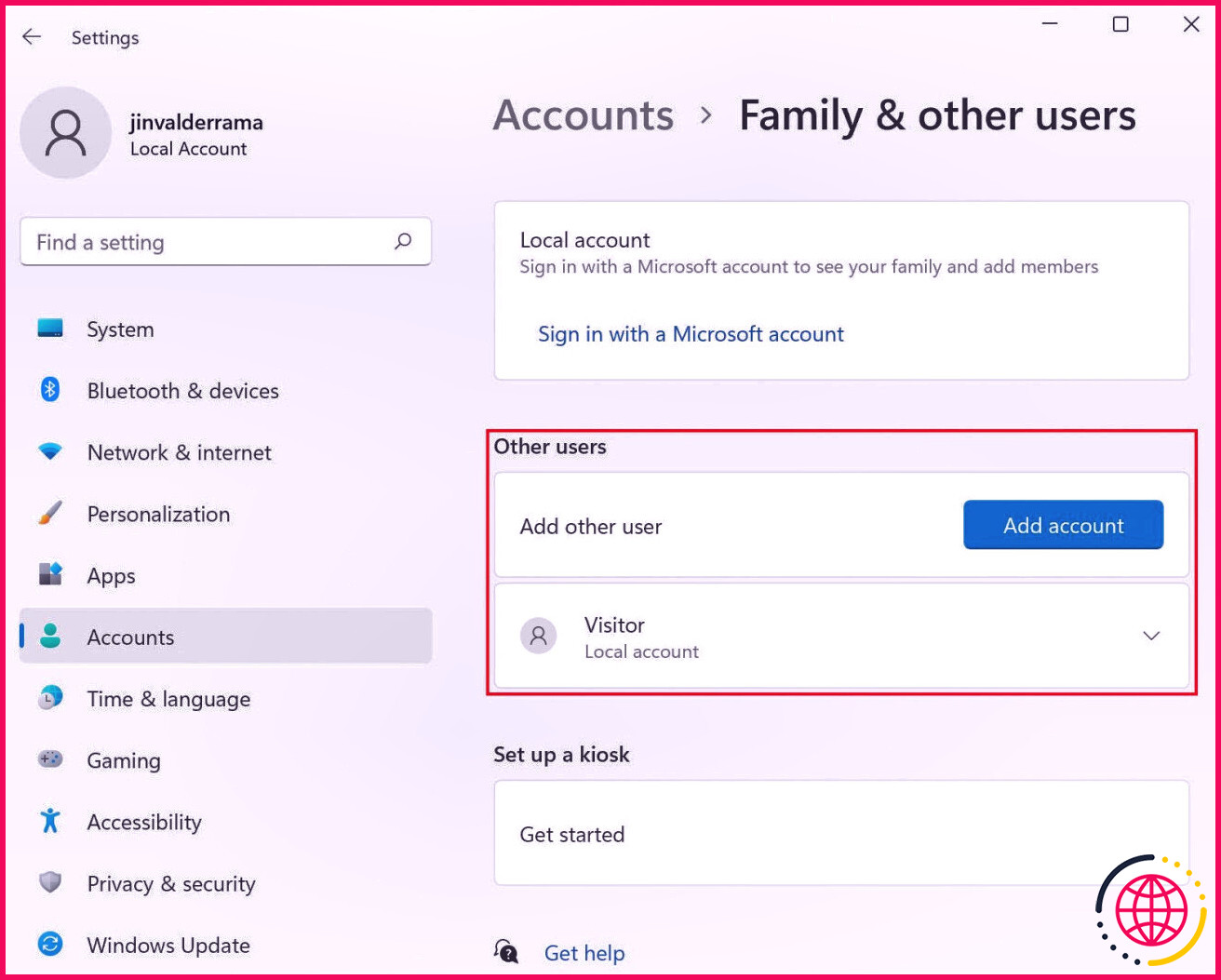
Task: Select Accounts in sidebar
Action: click(x=225, y=637)
